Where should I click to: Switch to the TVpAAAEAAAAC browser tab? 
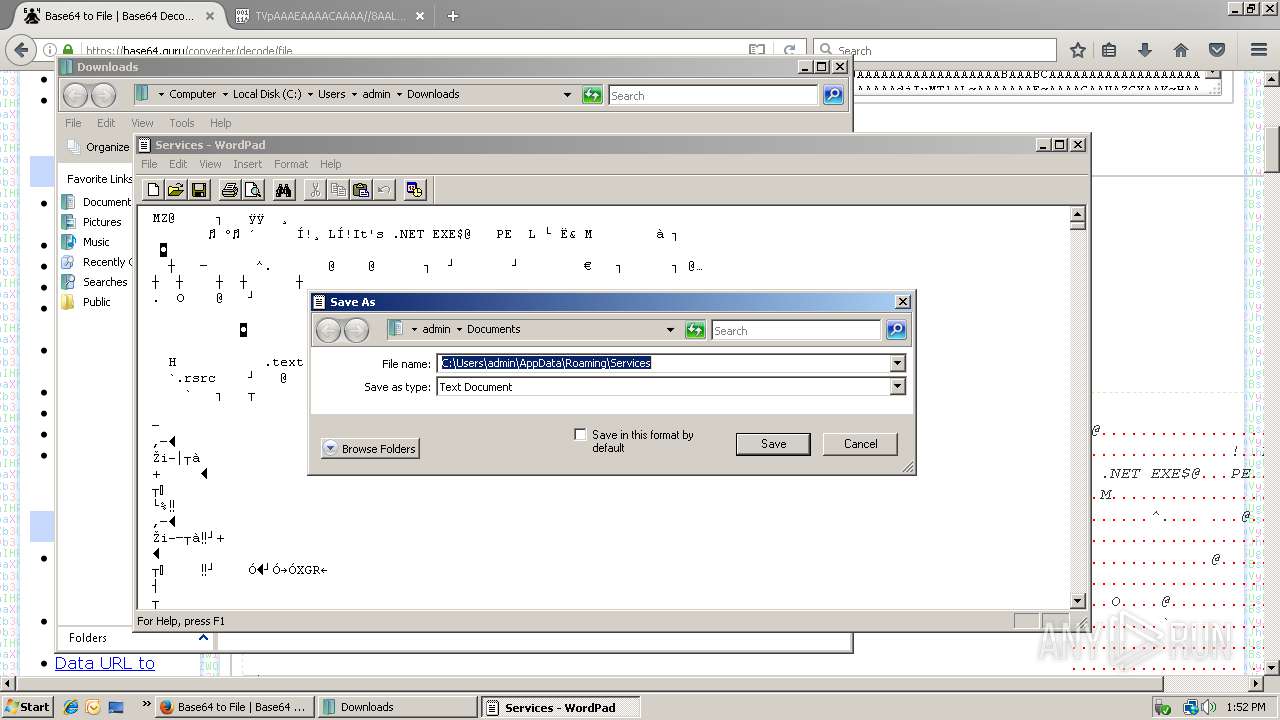point(330,16)
